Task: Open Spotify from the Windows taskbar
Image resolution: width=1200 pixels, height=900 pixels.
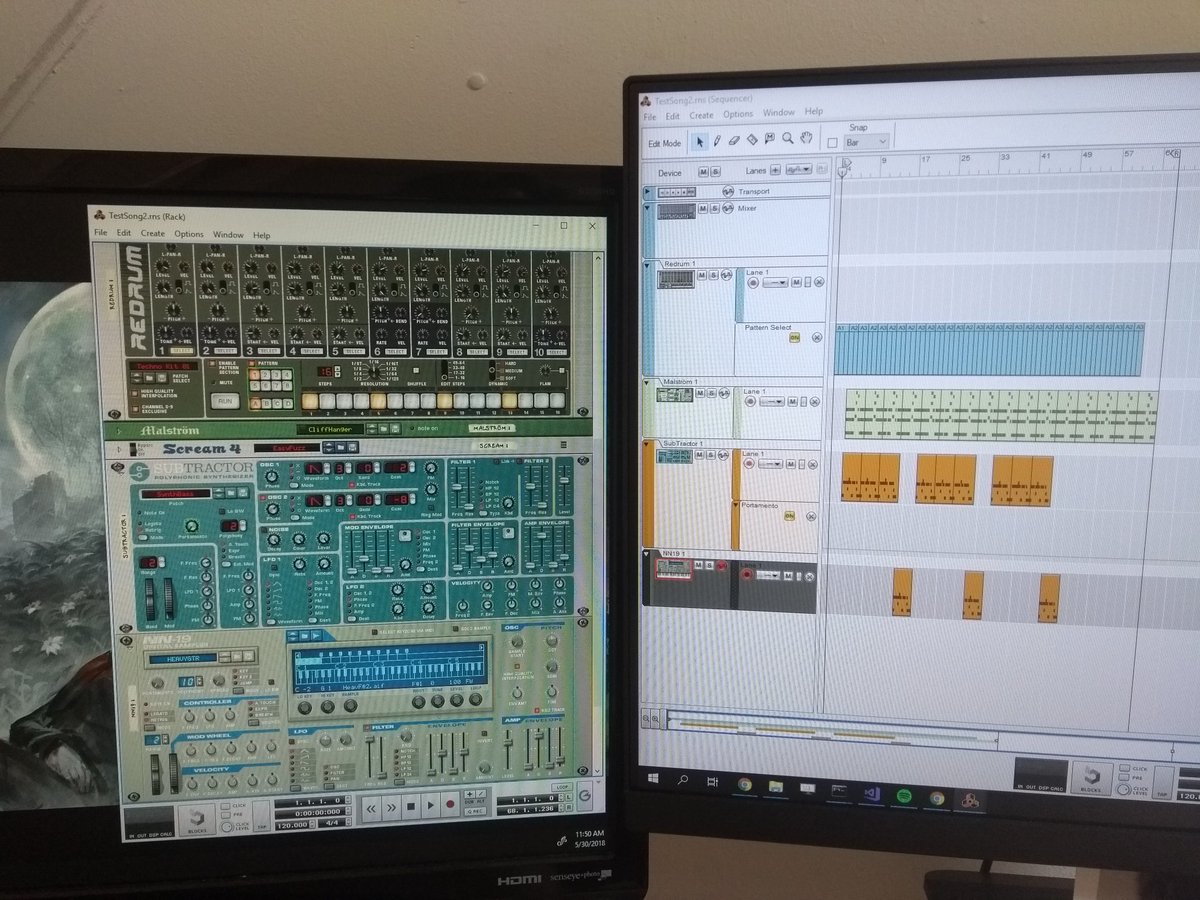Action: point(903,795)
